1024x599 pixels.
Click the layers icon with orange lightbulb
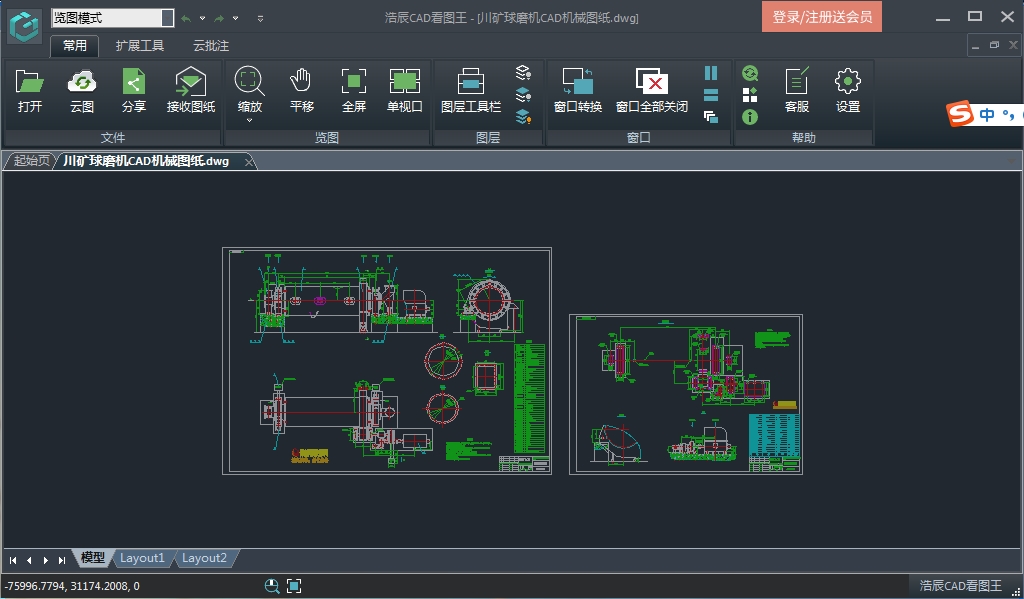[x=523, y=117]
